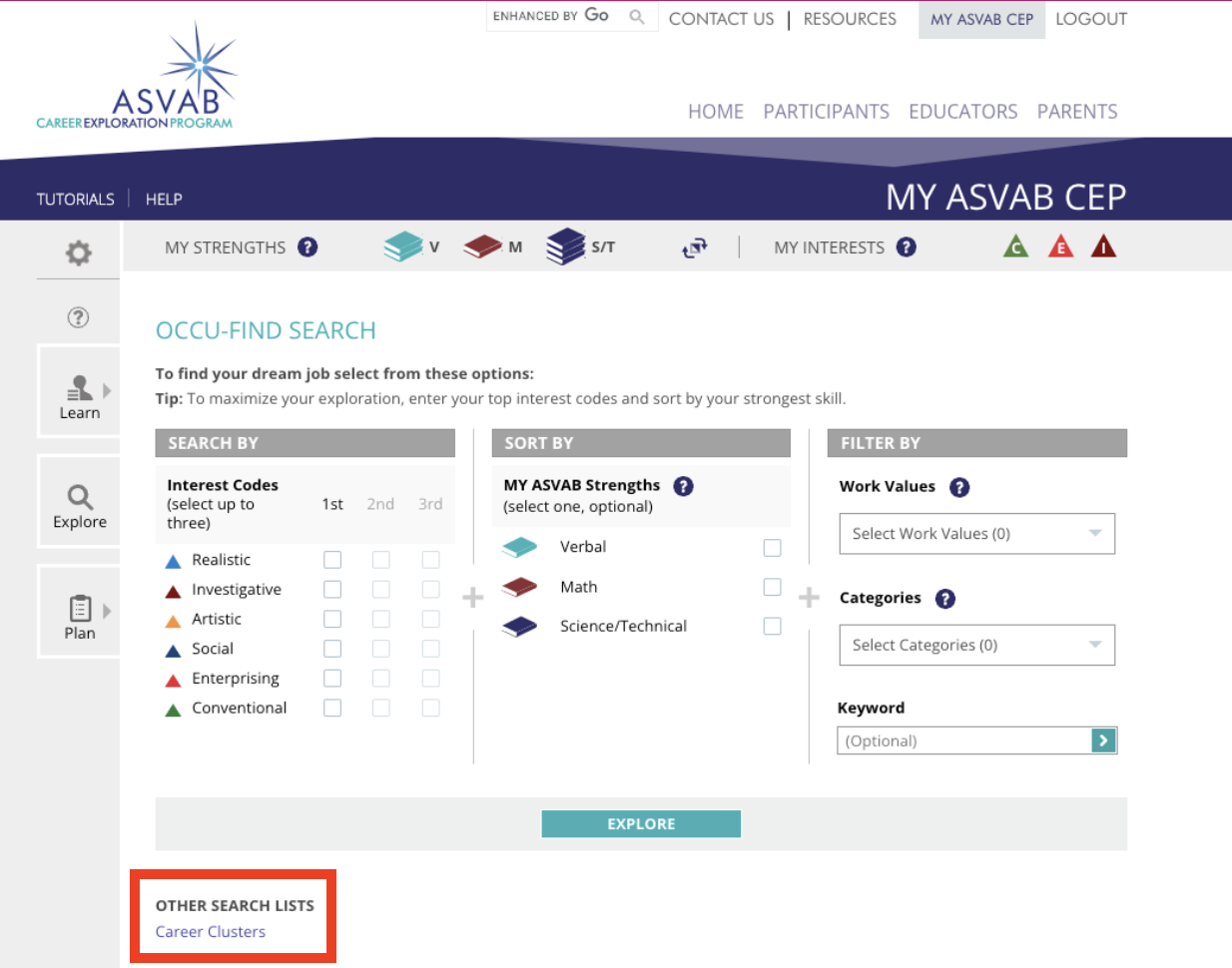Open the Career Clusters link
Viewport: 1232px width, 968px height.
[211, 932]
